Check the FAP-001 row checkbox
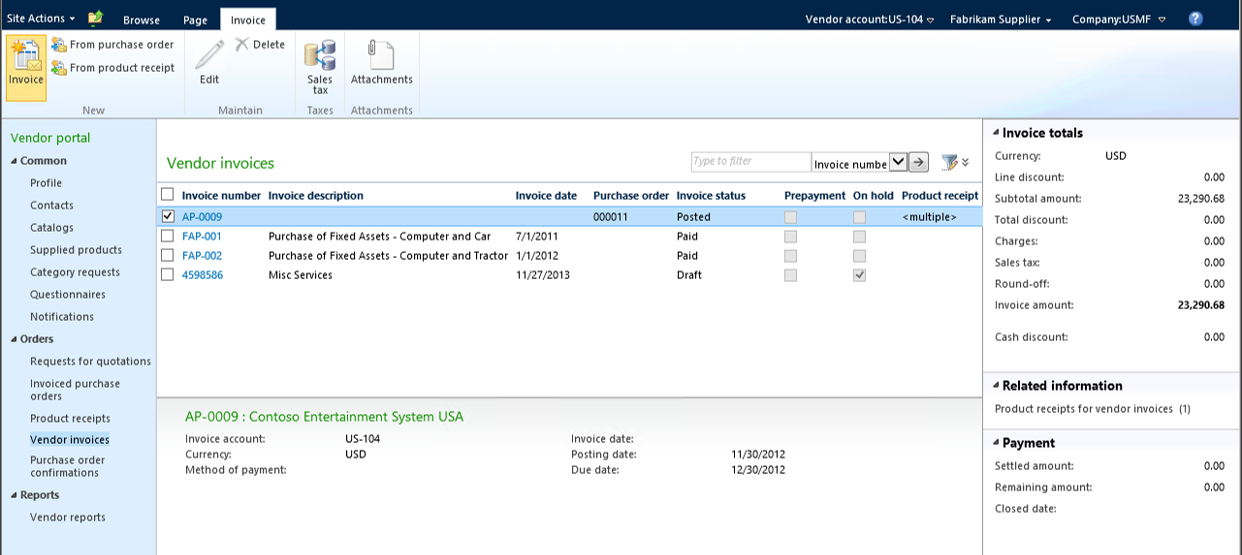1242x555 pixels. [168, 237]
